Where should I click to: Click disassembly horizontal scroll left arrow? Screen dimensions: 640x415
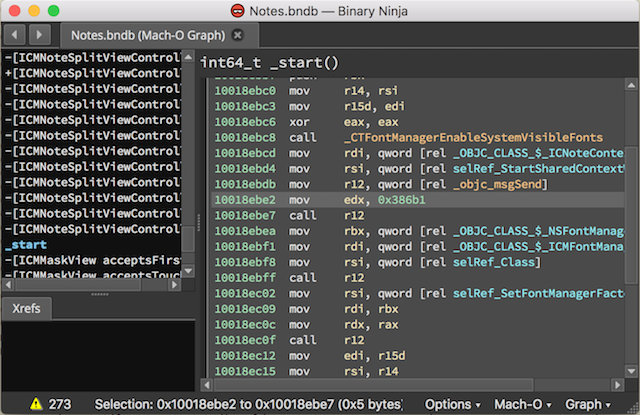click(207, 385)
